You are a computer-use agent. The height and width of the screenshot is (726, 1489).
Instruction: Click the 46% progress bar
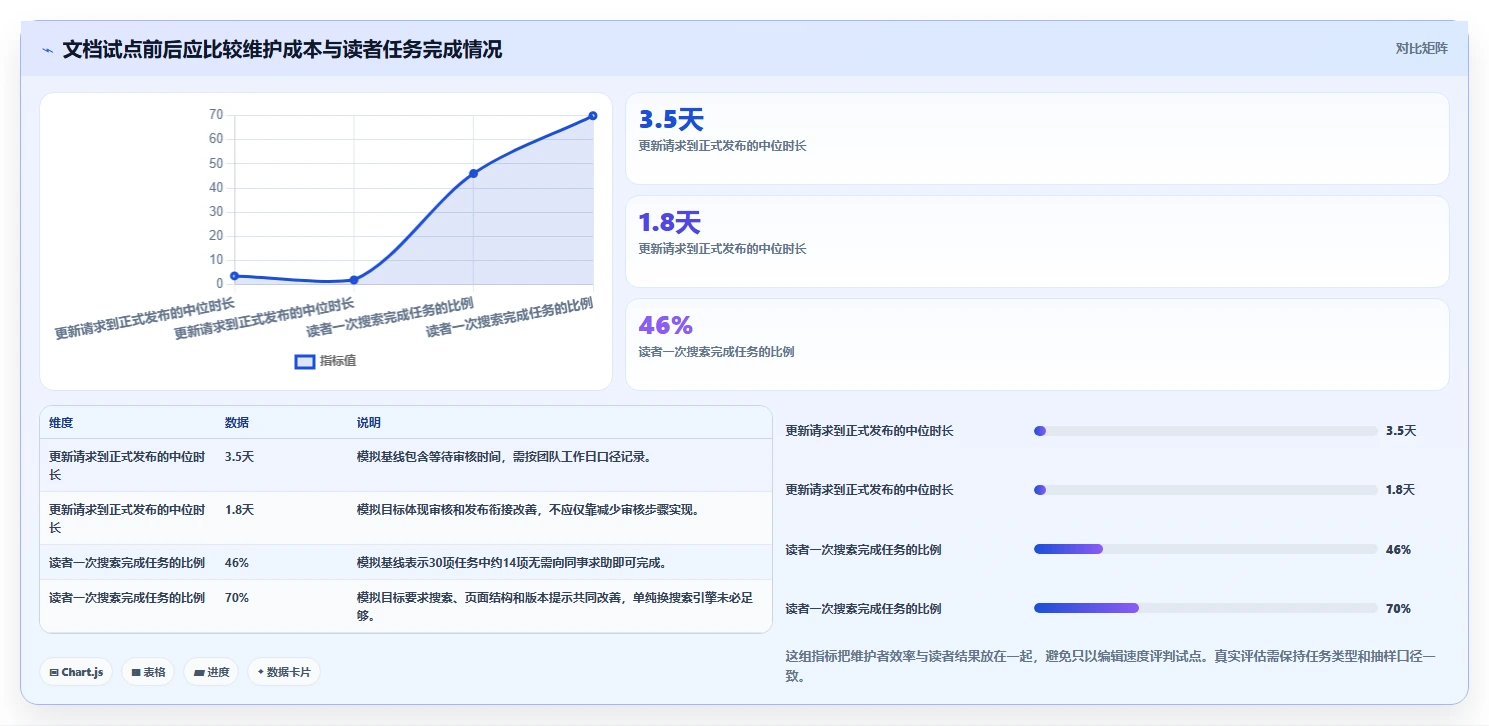(x=1205, y=549)
